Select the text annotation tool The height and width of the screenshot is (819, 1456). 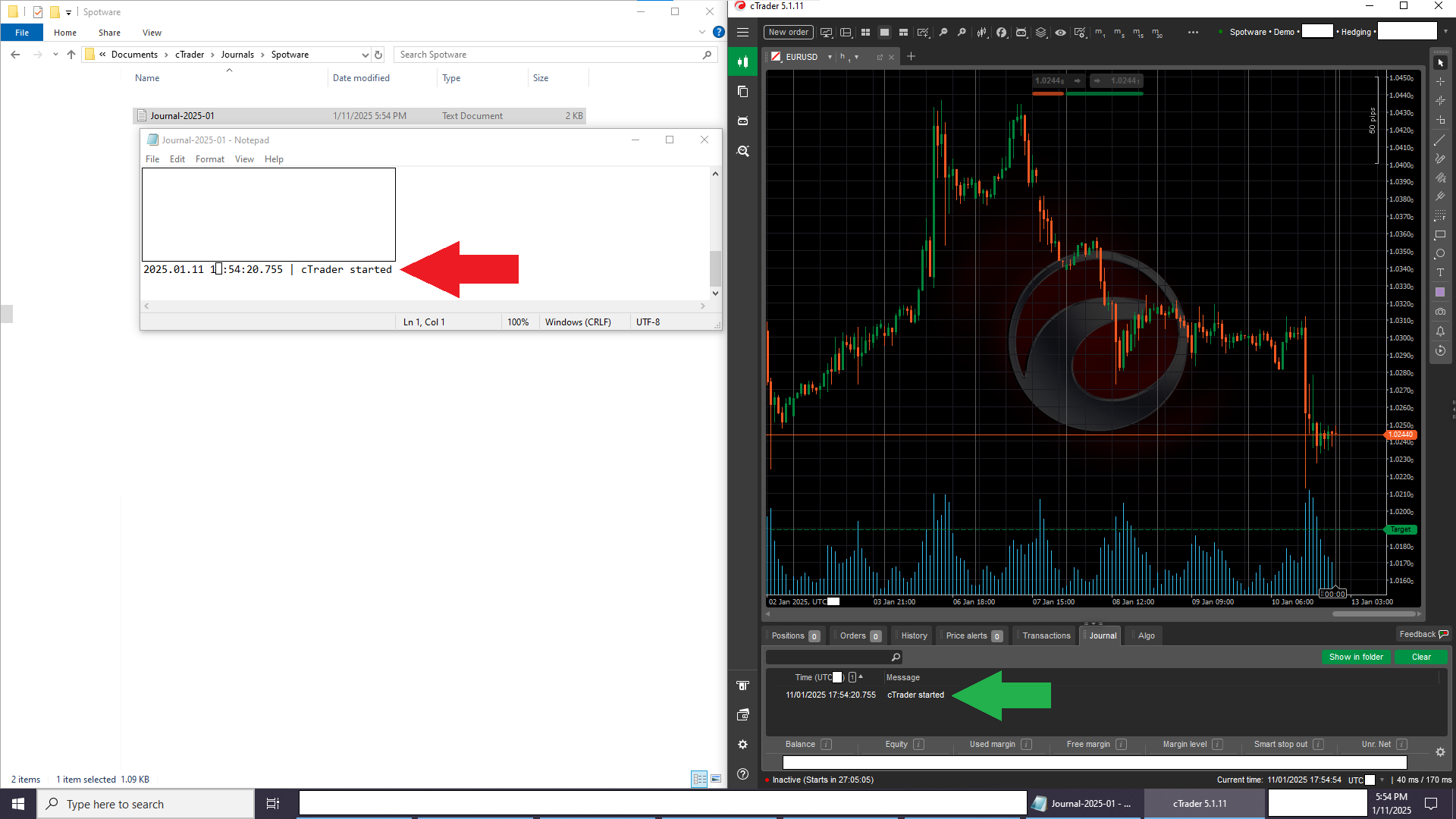pyautogui.click(x=1440, y=273)
